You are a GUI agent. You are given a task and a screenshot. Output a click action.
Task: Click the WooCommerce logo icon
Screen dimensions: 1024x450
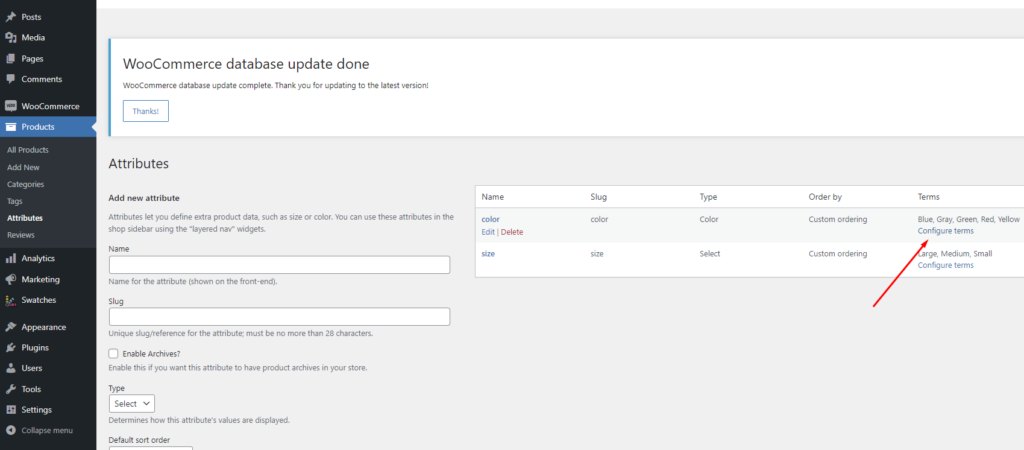tap(10, 106)
